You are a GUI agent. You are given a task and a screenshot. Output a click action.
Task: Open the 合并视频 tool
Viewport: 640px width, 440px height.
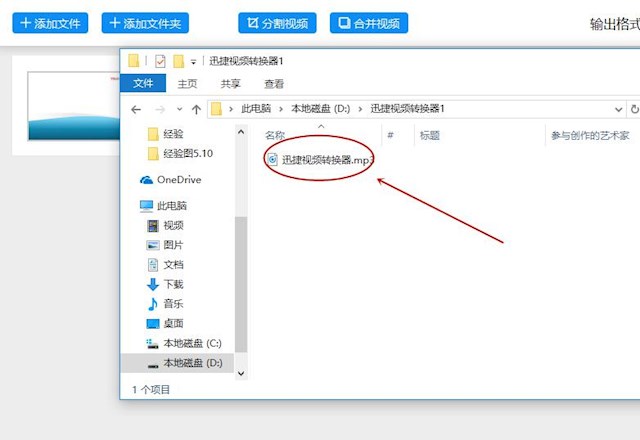[369, 23]
